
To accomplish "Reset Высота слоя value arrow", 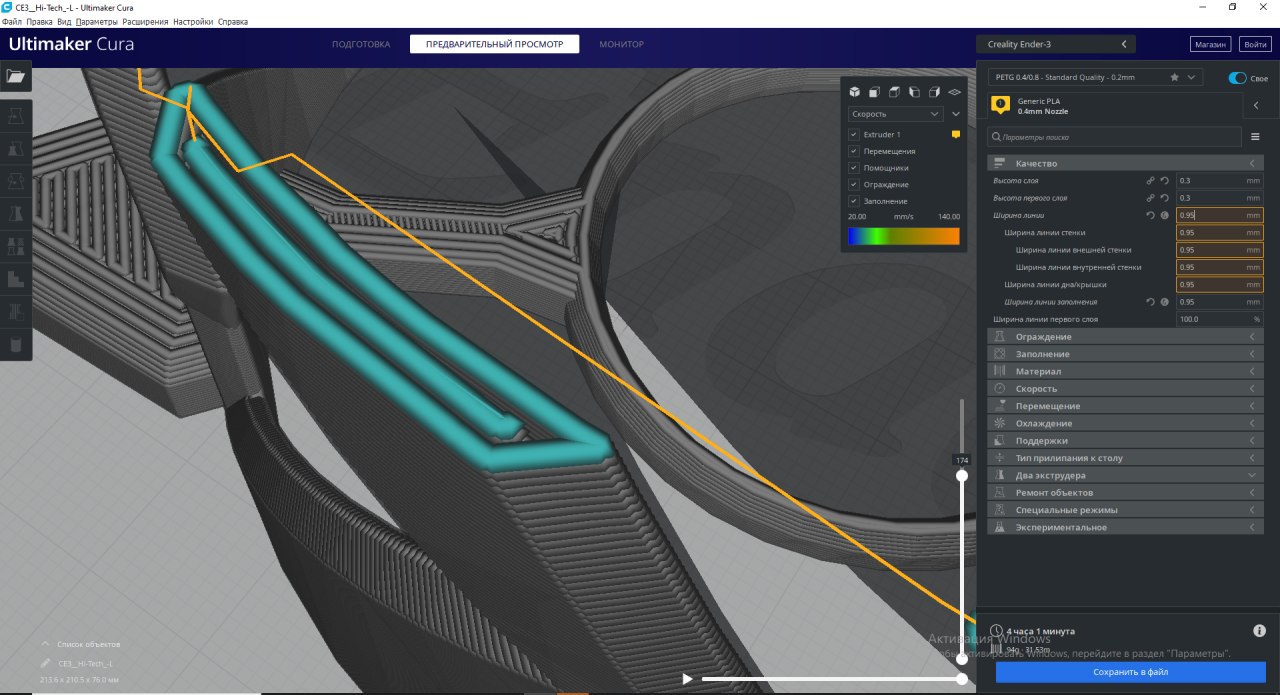I will [1165, 181].
